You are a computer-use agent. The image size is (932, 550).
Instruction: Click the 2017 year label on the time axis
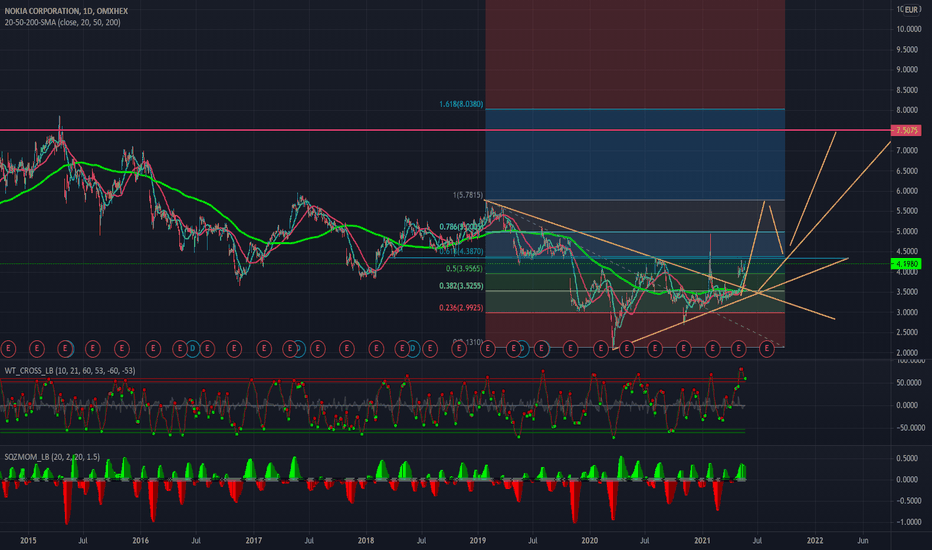click(254, 540)
